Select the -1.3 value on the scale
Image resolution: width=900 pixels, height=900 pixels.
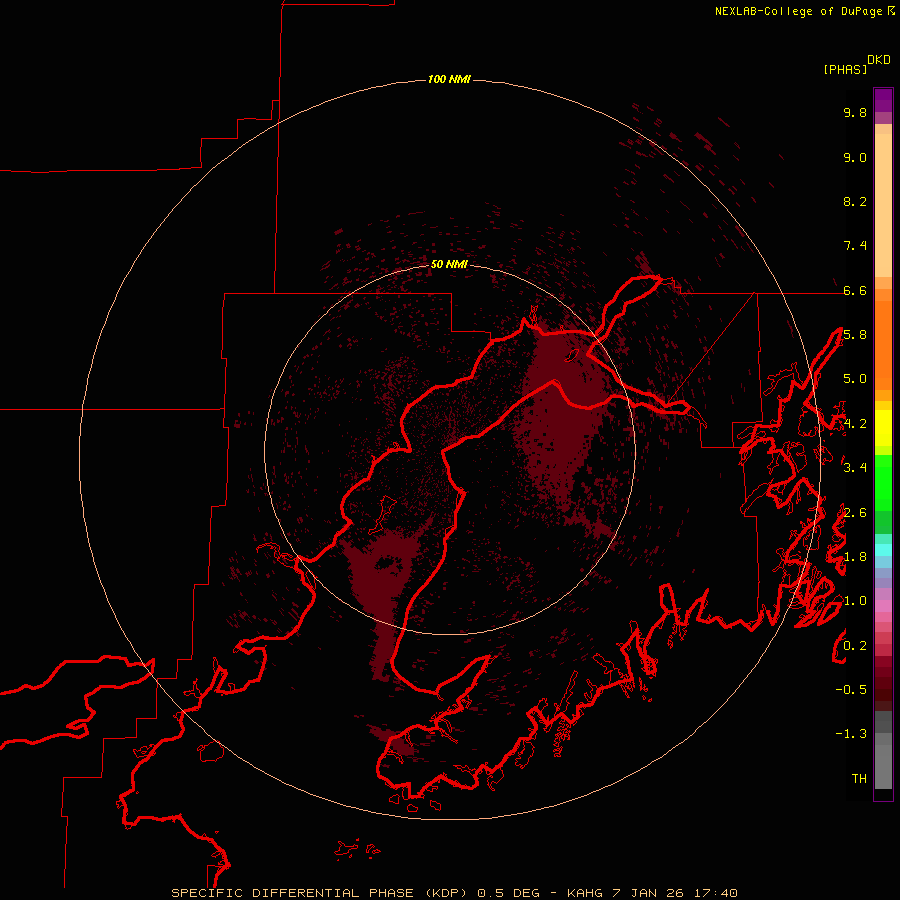(851, 734)
